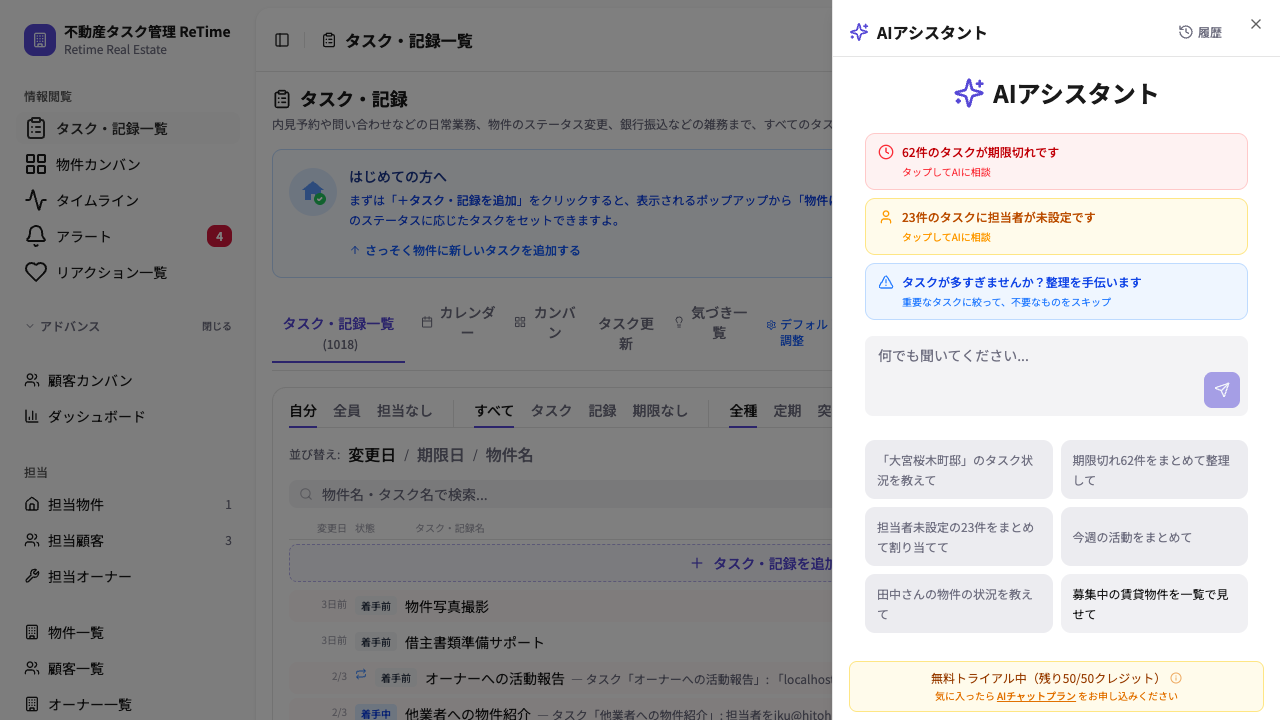Viewport: 1280px width, 720px height.
Task: Click the task search field
Action: coord(560,494)
